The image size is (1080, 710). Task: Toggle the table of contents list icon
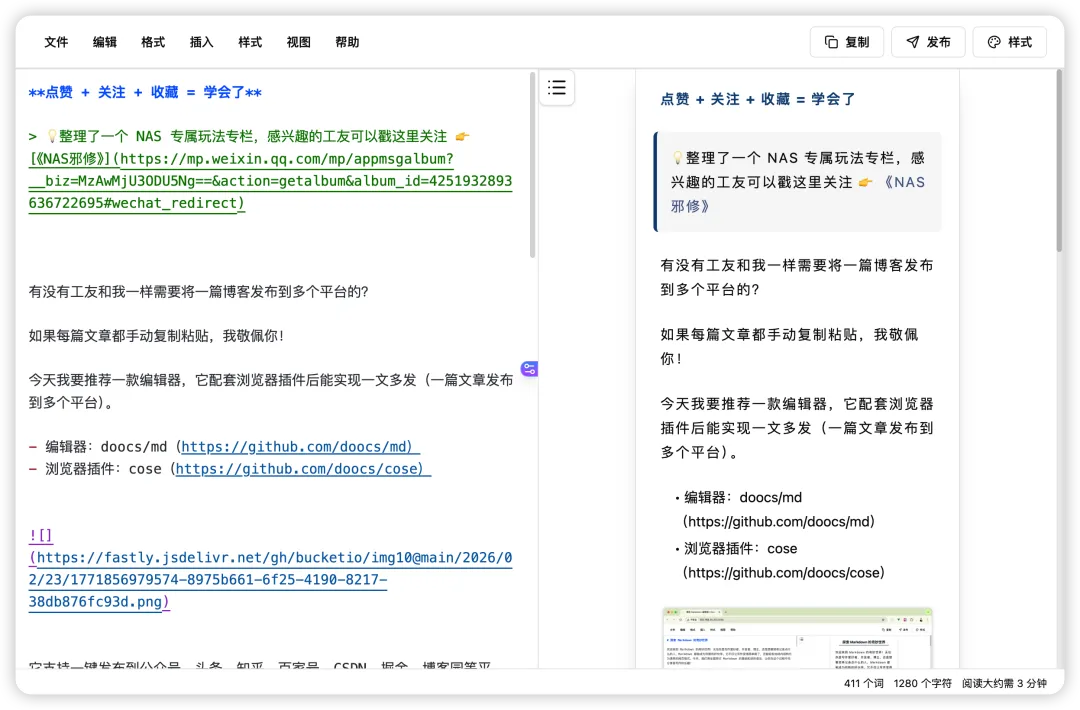(x=557, y=87)
